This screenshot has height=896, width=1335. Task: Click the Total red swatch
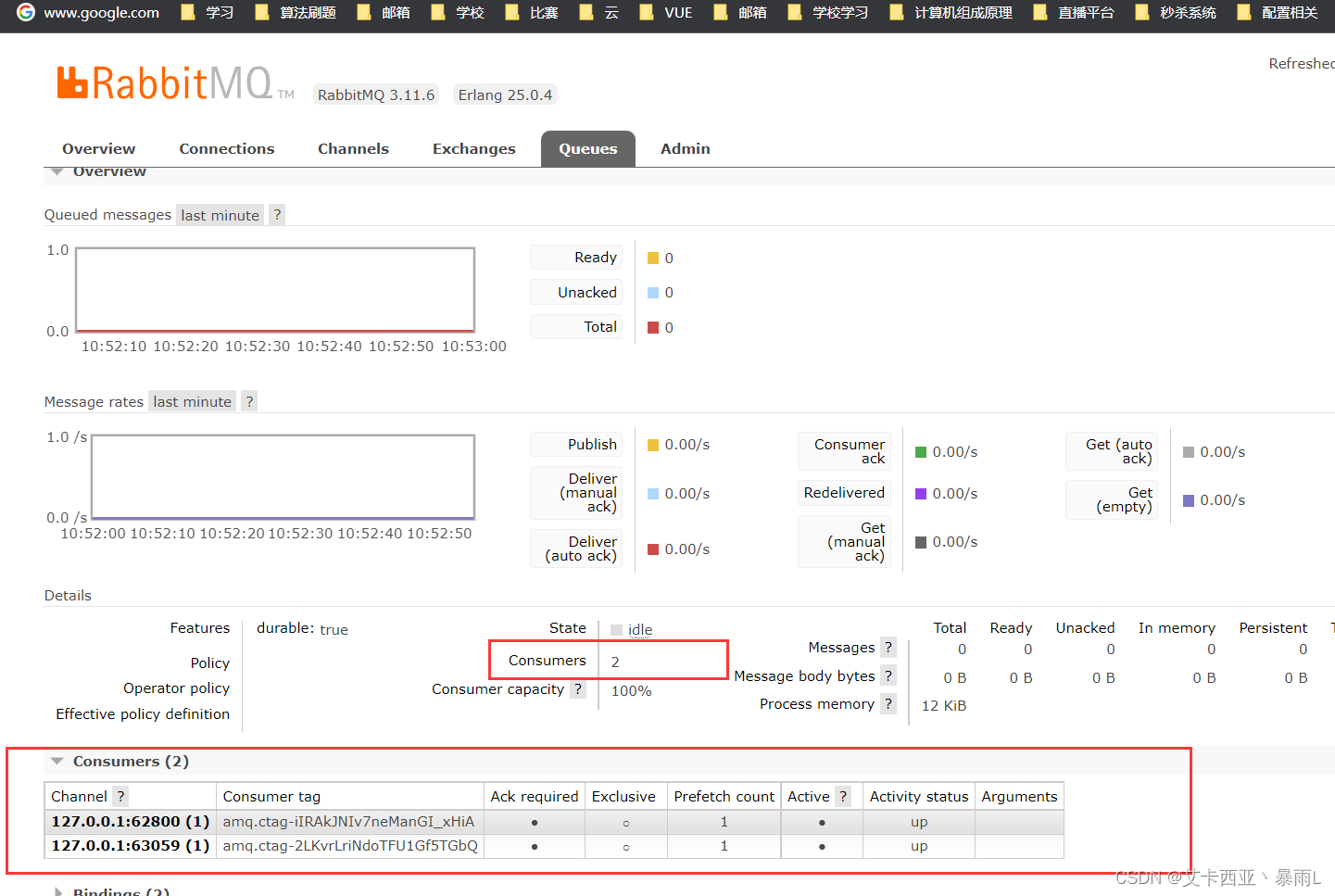point(653,328)
